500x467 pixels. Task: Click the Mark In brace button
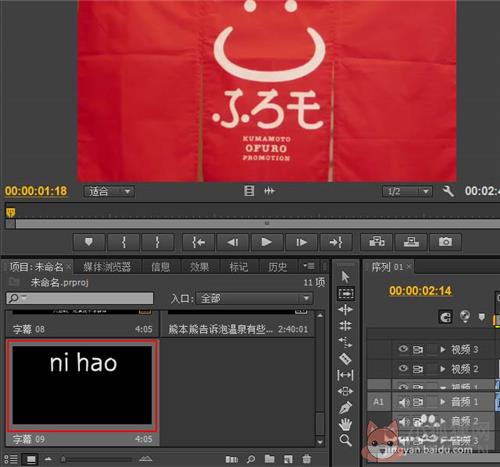point(123,242)
